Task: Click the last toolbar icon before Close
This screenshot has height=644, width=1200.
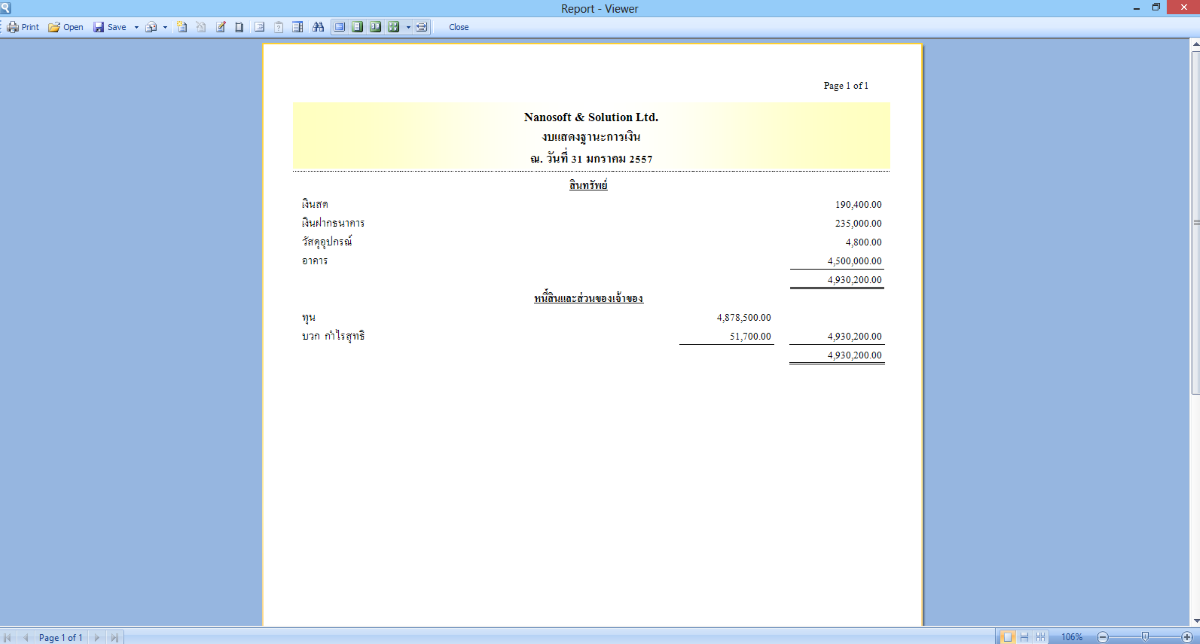Action: coord(421,27)
